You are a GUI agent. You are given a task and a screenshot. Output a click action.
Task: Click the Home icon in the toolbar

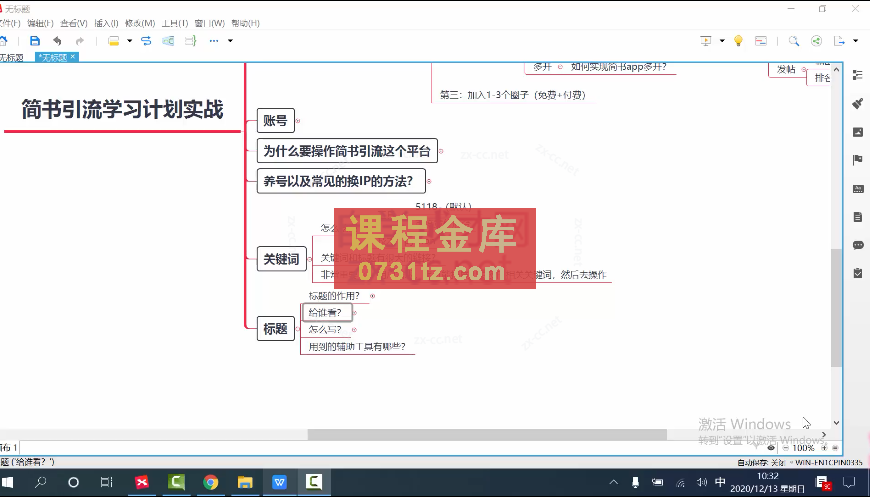click(3, 40)
